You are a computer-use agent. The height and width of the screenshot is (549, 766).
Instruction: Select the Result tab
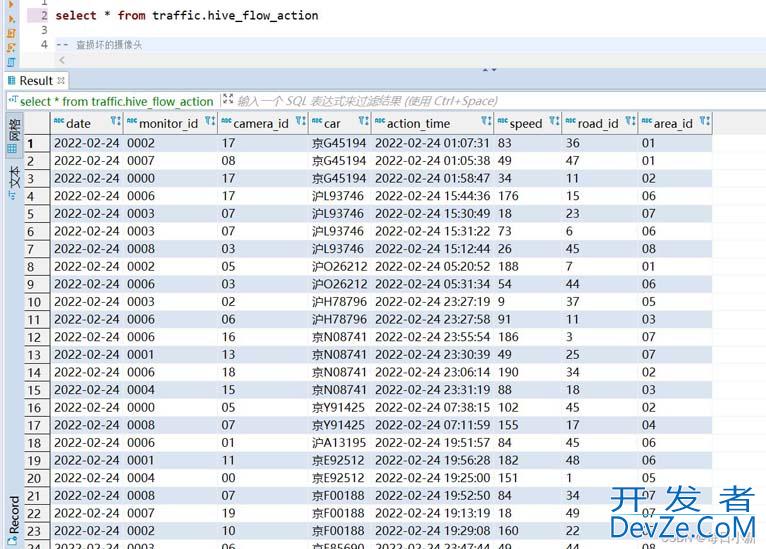35,80
